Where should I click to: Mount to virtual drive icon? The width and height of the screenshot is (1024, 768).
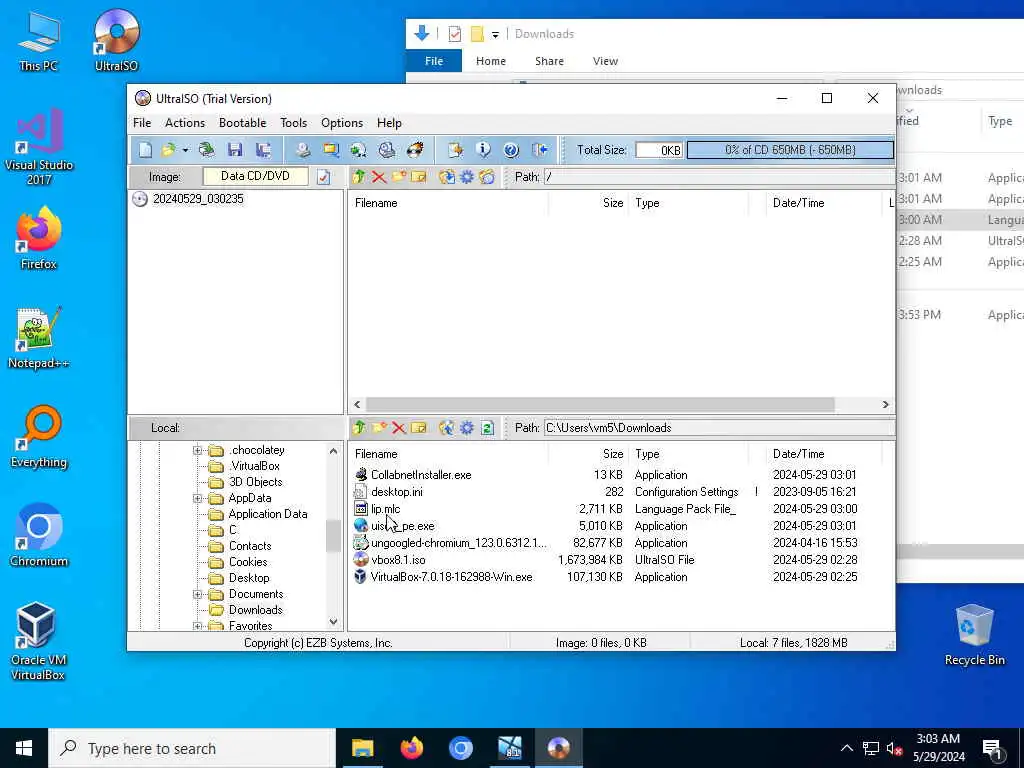tap(387, 150)
